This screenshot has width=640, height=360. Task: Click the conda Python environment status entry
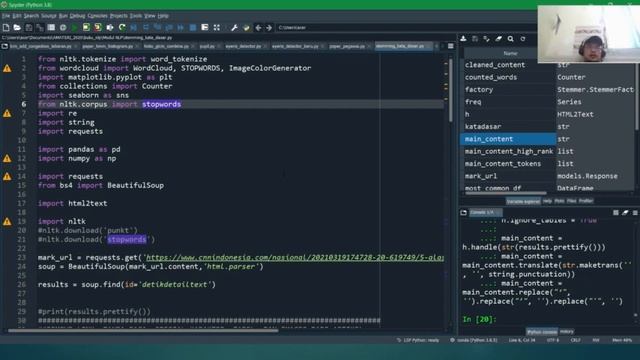coord(474,340)
